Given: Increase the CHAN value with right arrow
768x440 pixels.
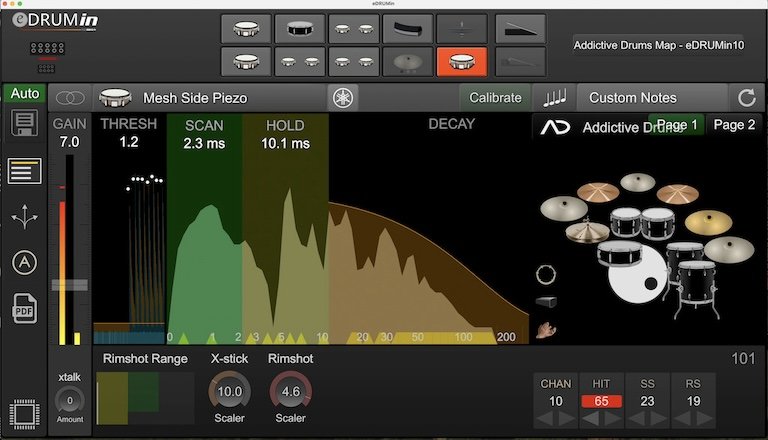Looking at the screenshot, I should (x=567, y=419).
